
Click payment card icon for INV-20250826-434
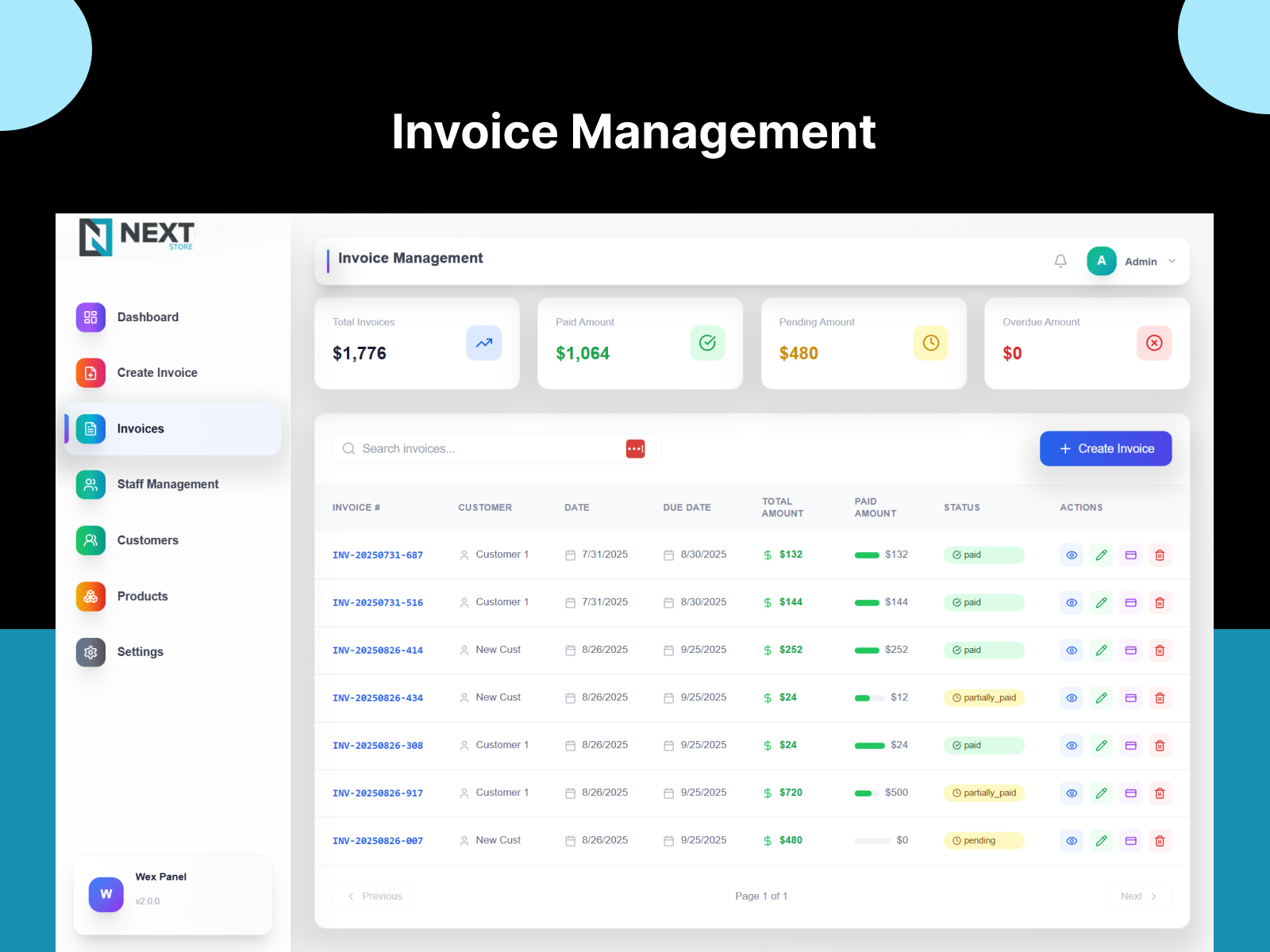(1131, 698)
